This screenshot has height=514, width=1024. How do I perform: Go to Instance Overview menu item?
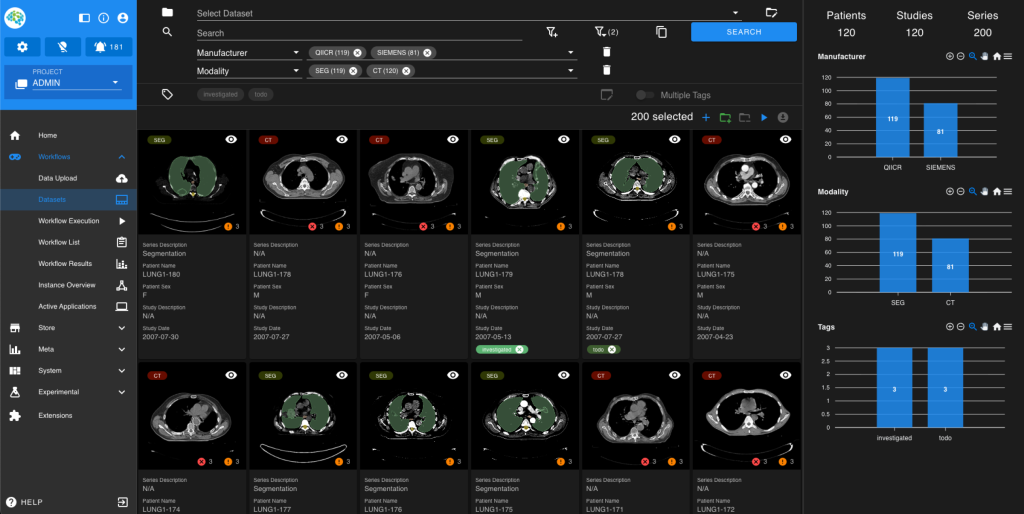pos(67,285)
